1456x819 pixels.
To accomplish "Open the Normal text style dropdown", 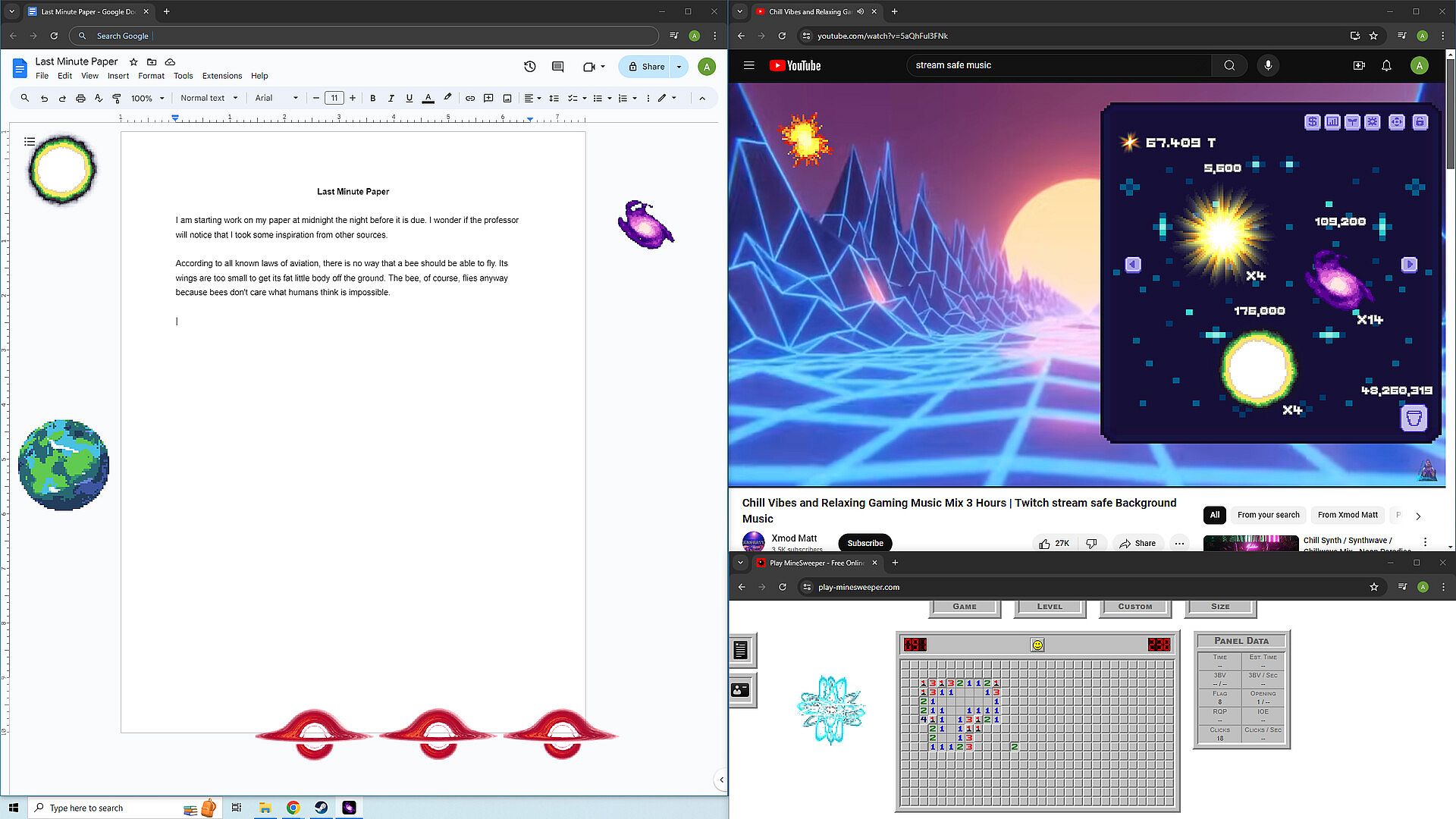I will [209, 98].
